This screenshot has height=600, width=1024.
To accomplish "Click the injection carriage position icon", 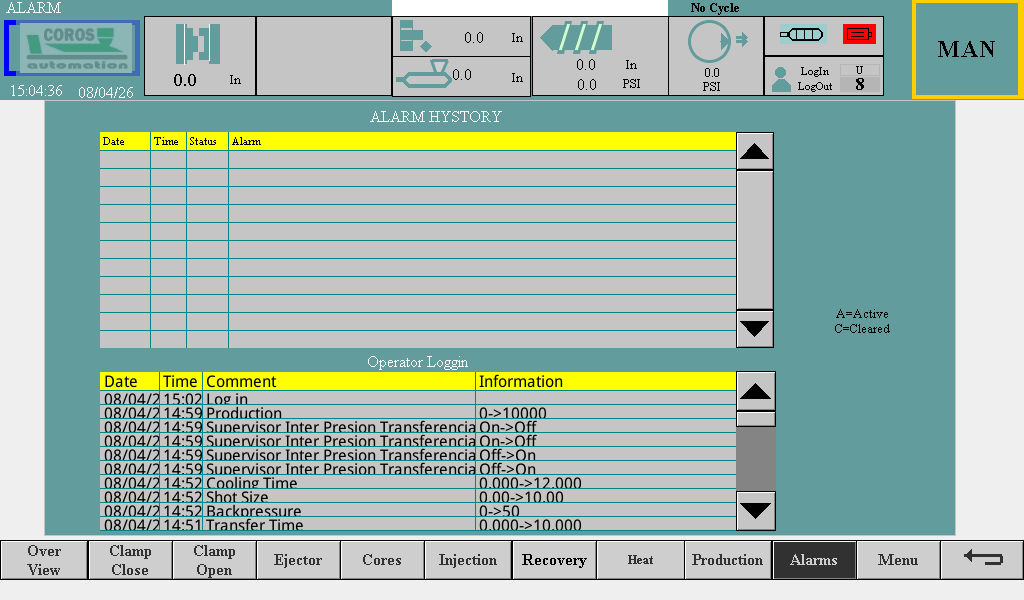I will tap(424, 74).
